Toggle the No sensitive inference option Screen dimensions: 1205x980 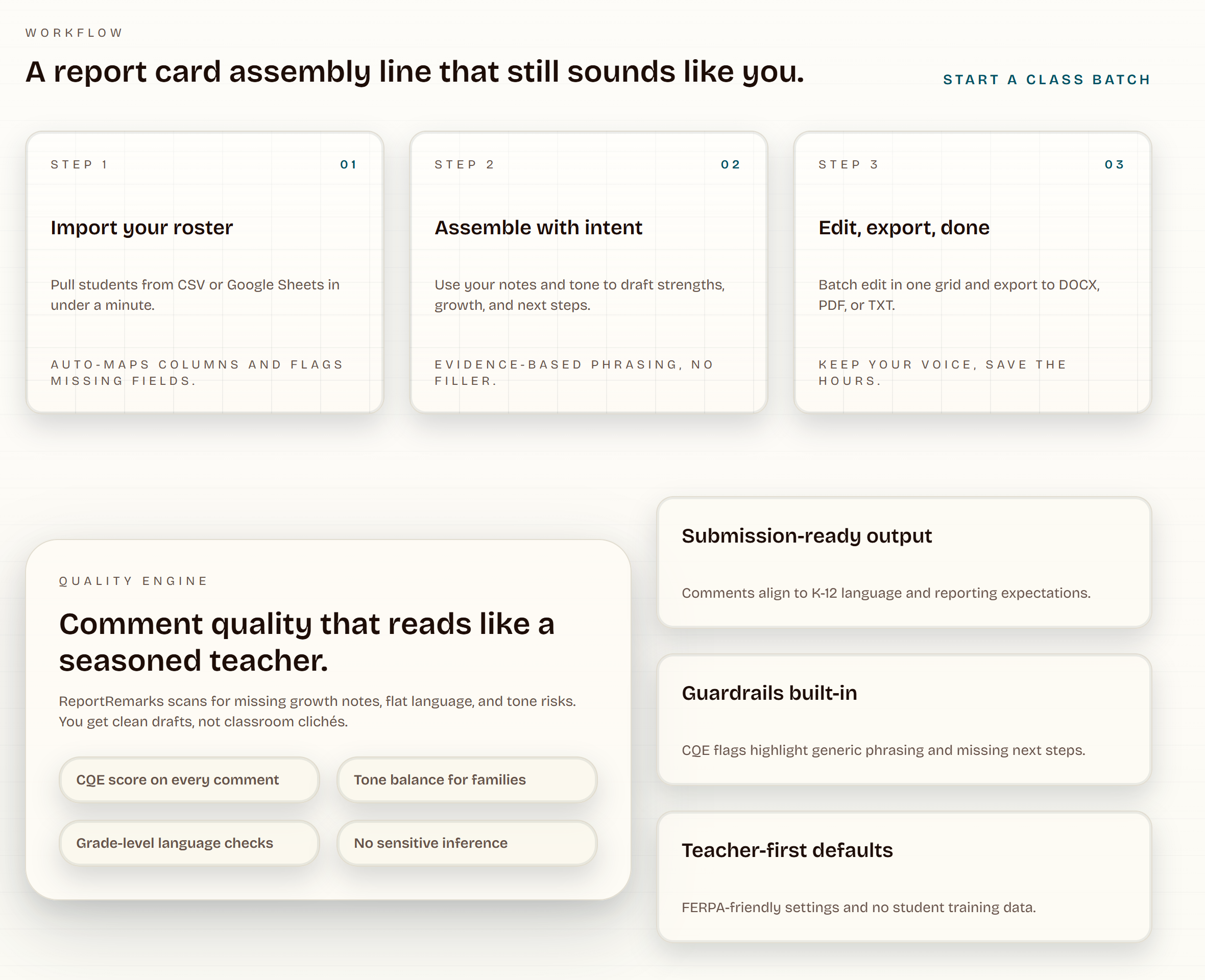(466, 843)
